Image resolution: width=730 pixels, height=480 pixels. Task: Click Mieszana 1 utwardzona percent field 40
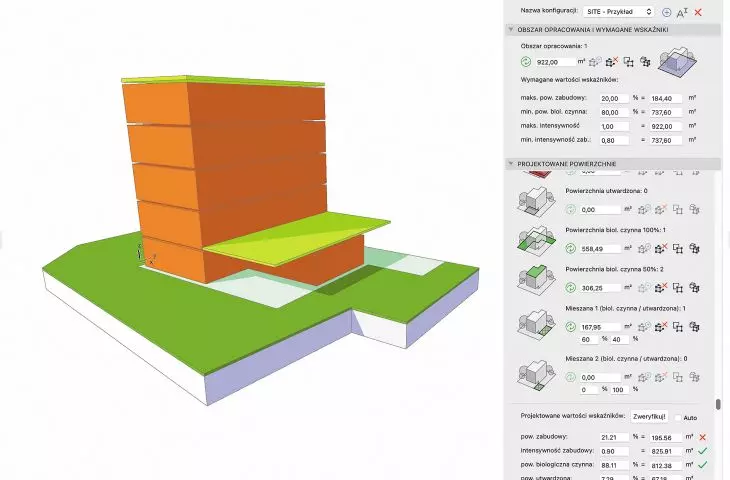click(620, 339)
